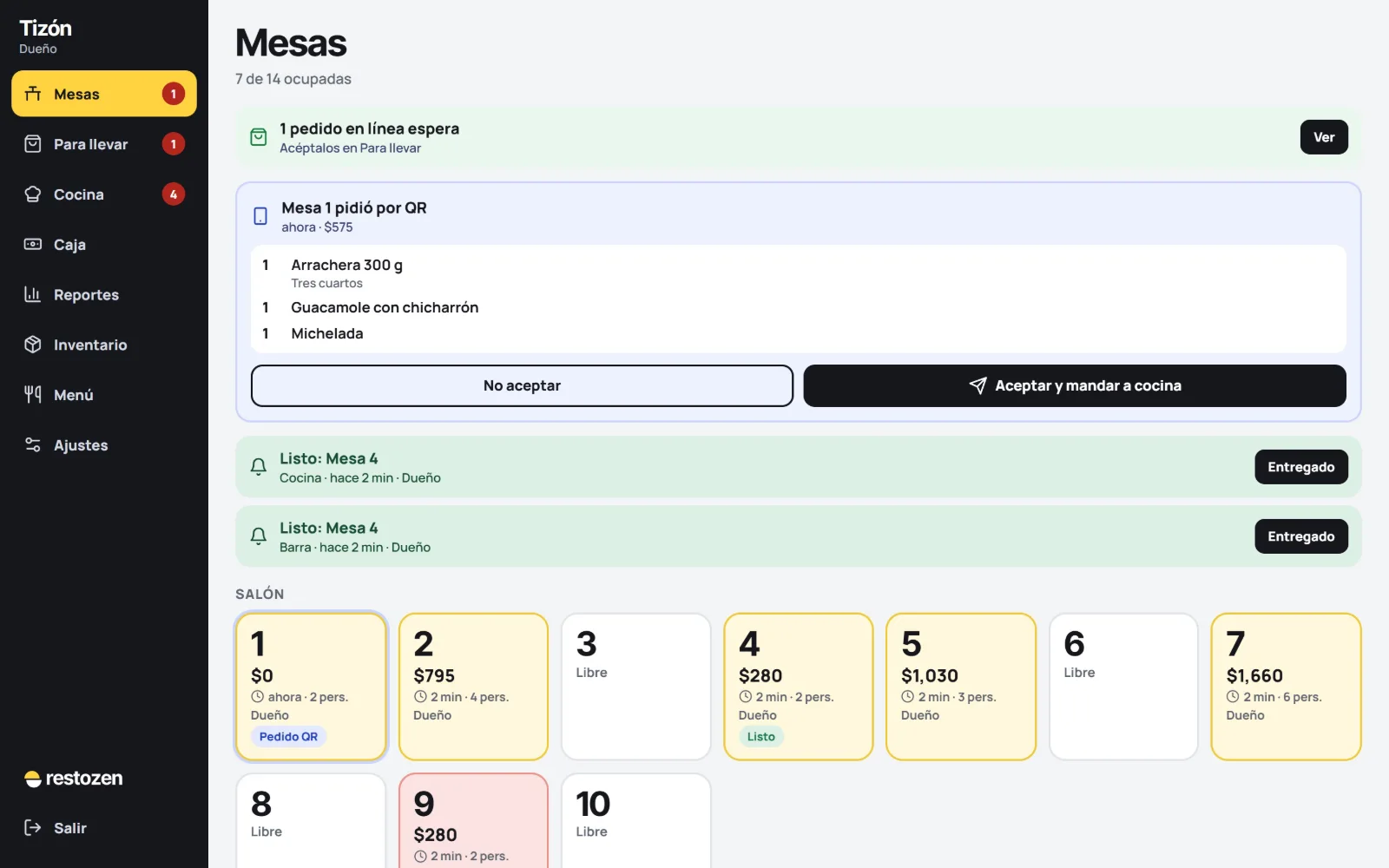Go to the Mesas menu item
Image resolution: width=1389 pixels, height=868 pixels.
click(104, 94)
